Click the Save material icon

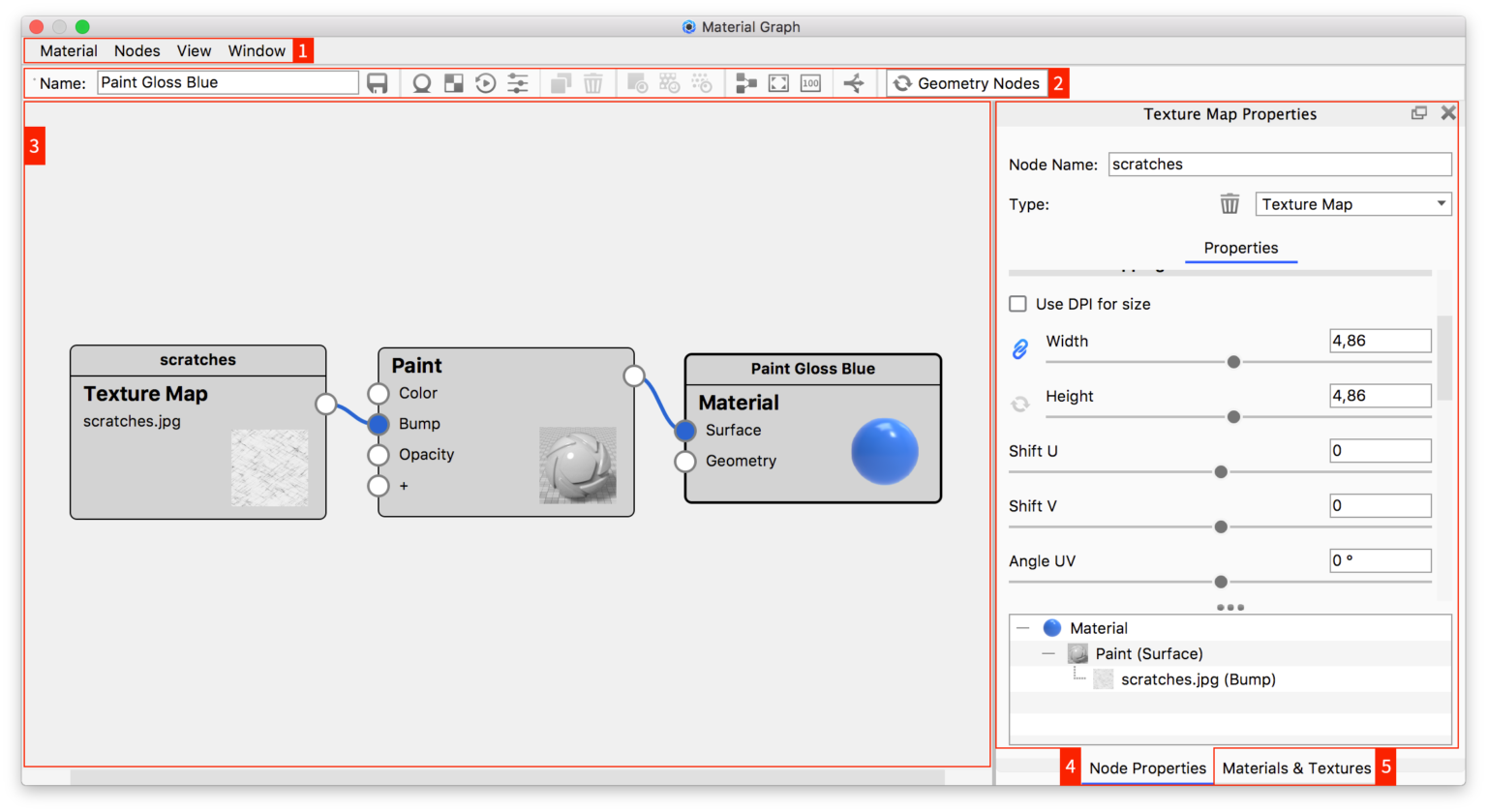point(378,83)
